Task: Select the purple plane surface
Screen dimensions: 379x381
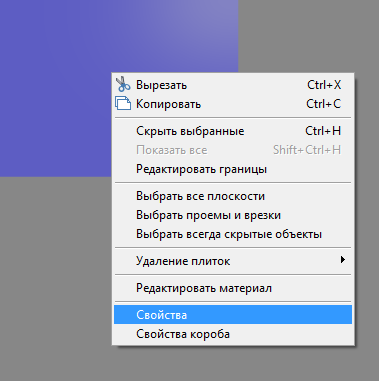Action: click(57, 87)
